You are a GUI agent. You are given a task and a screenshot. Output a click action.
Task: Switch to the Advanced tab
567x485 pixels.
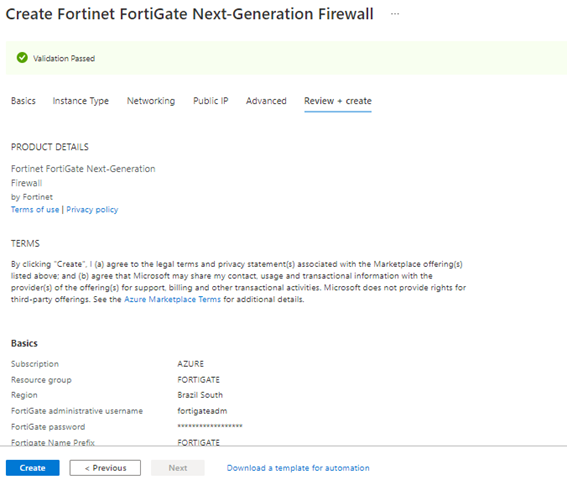coord(266,101)
